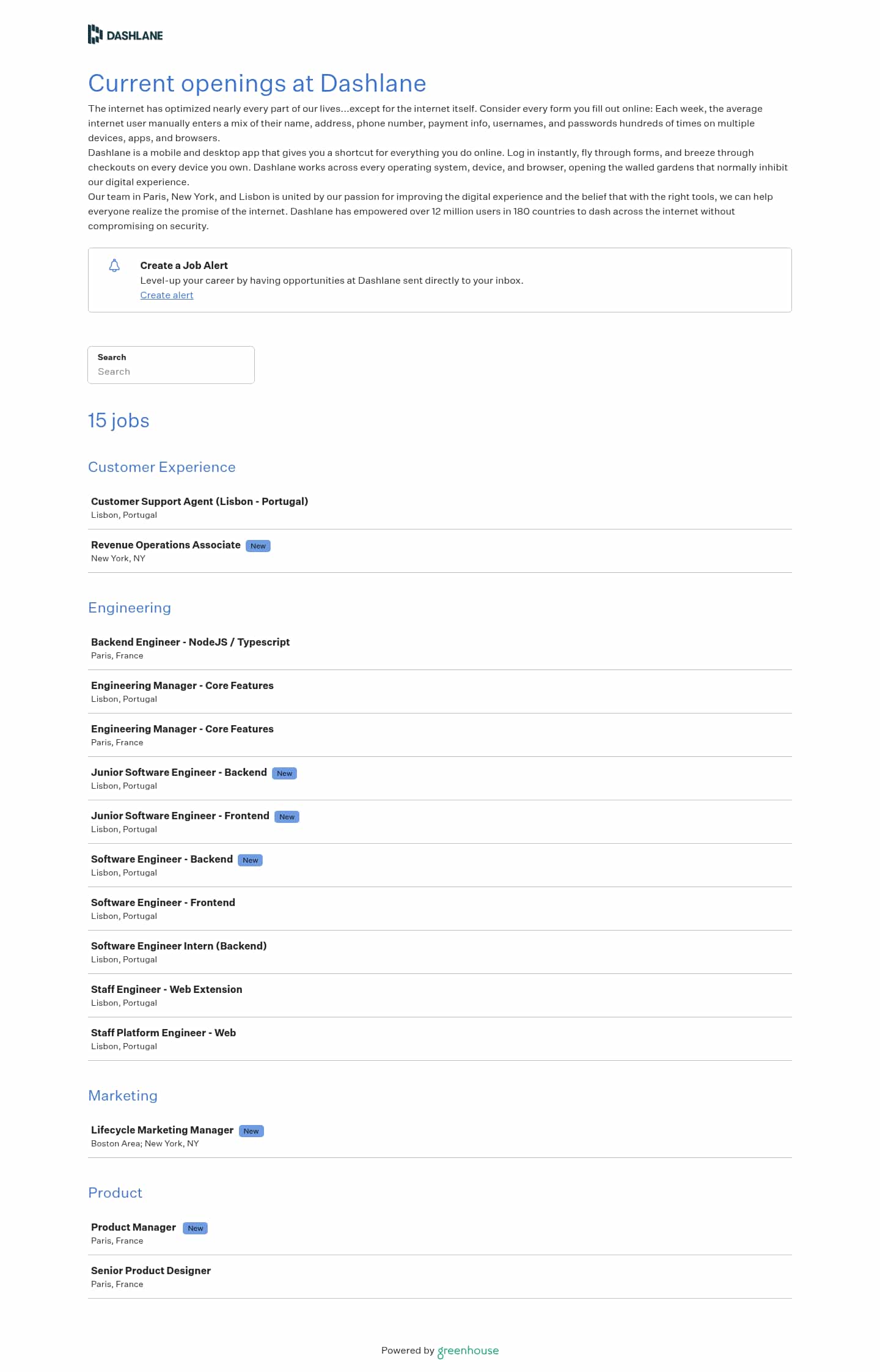Screen dimensions: 880x1372
Task: Click the Search input field
Action: (x=171, y=371)
